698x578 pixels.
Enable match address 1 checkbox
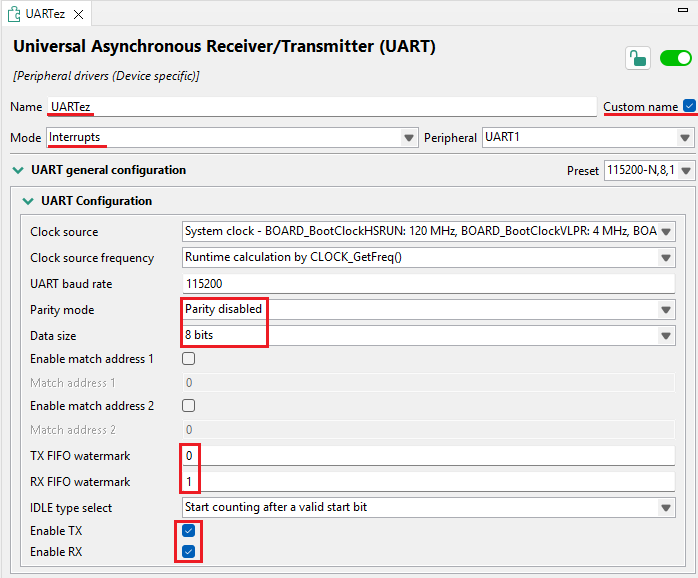pos(188,359)
